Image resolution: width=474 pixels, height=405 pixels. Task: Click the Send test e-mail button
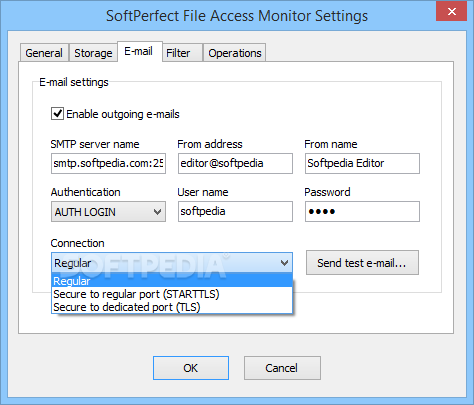click(x=362, y=263)
